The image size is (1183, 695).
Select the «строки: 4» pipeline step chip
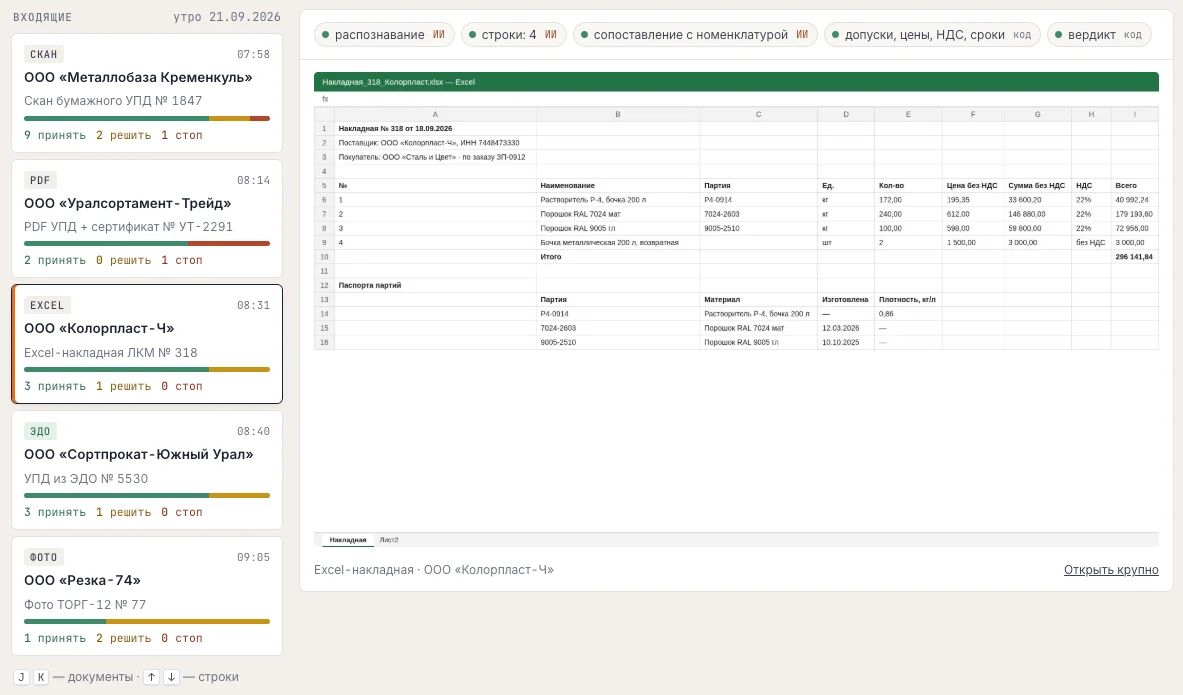514,35
